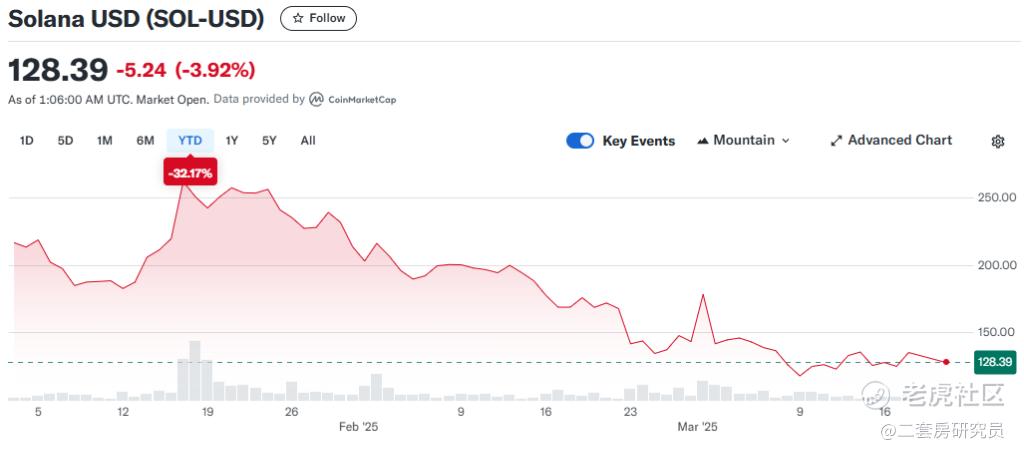The image size is (1024, 454).
Task: Open the Advanced Chart link
Action: pyautogui.click(x=900, y=141)
